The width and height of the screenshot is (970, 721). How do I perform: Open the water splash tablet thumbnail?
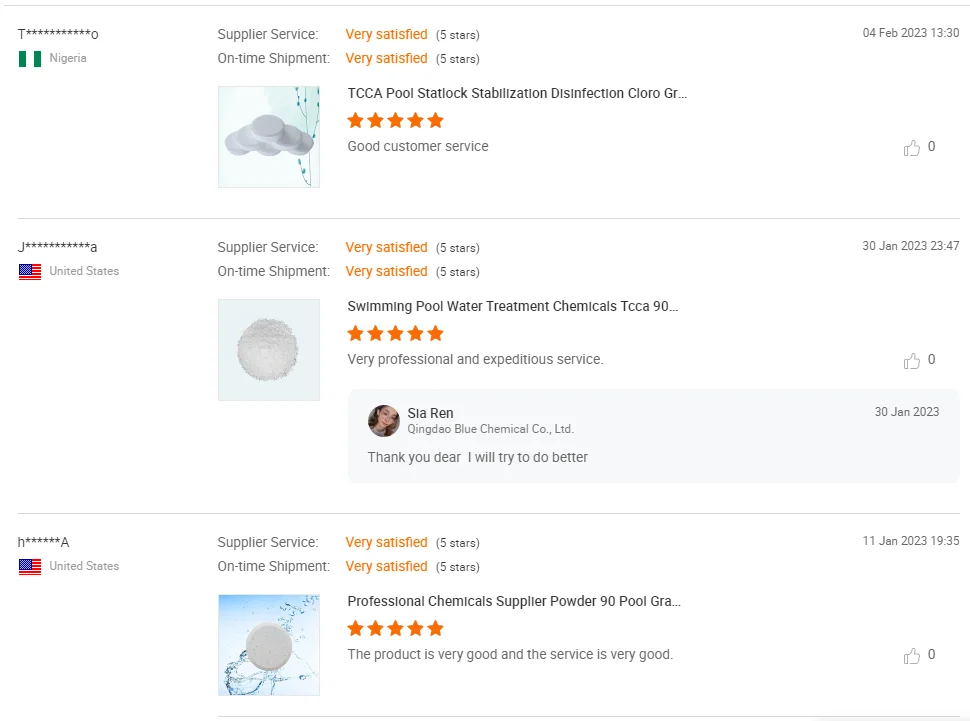tap(269, 645)
